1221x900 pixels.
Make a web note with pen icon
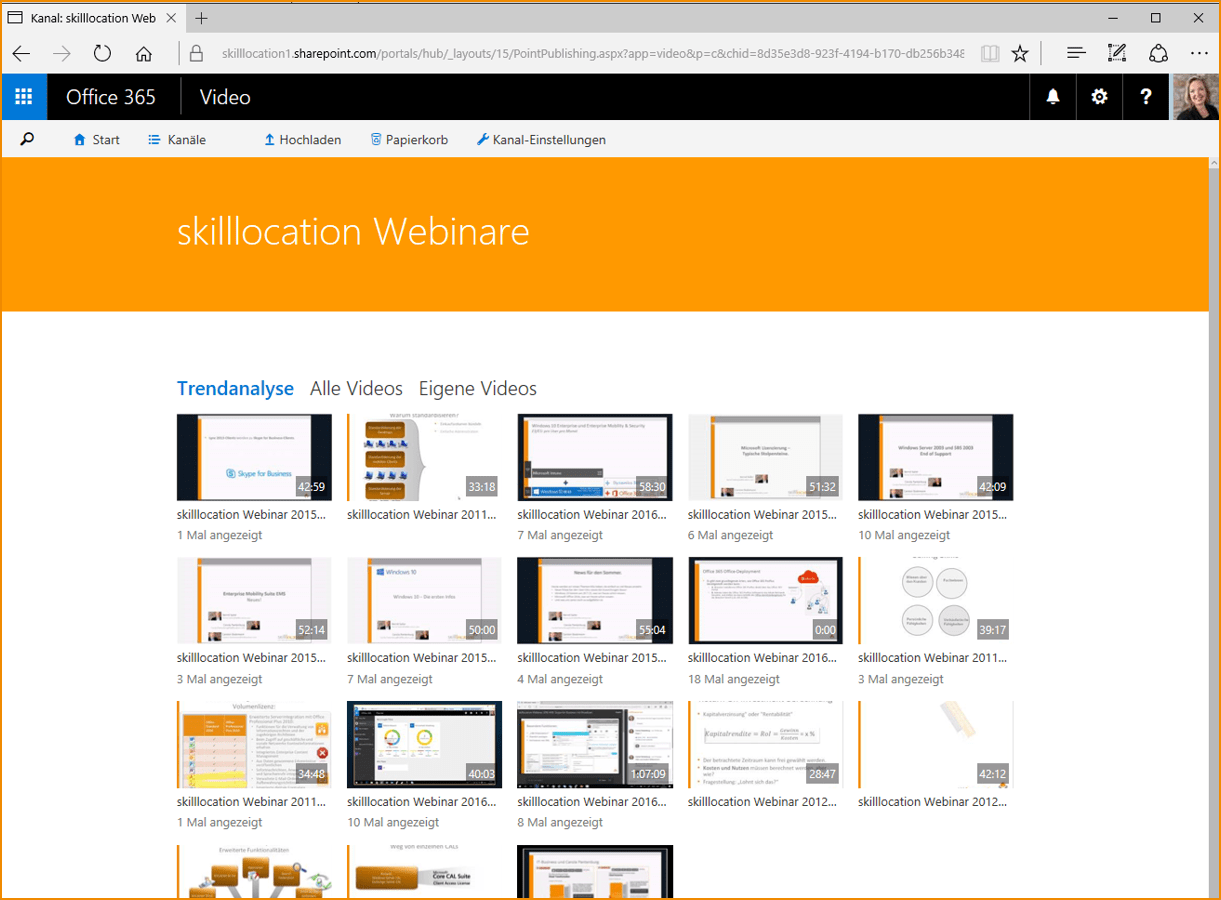(x=1117, y=54)
